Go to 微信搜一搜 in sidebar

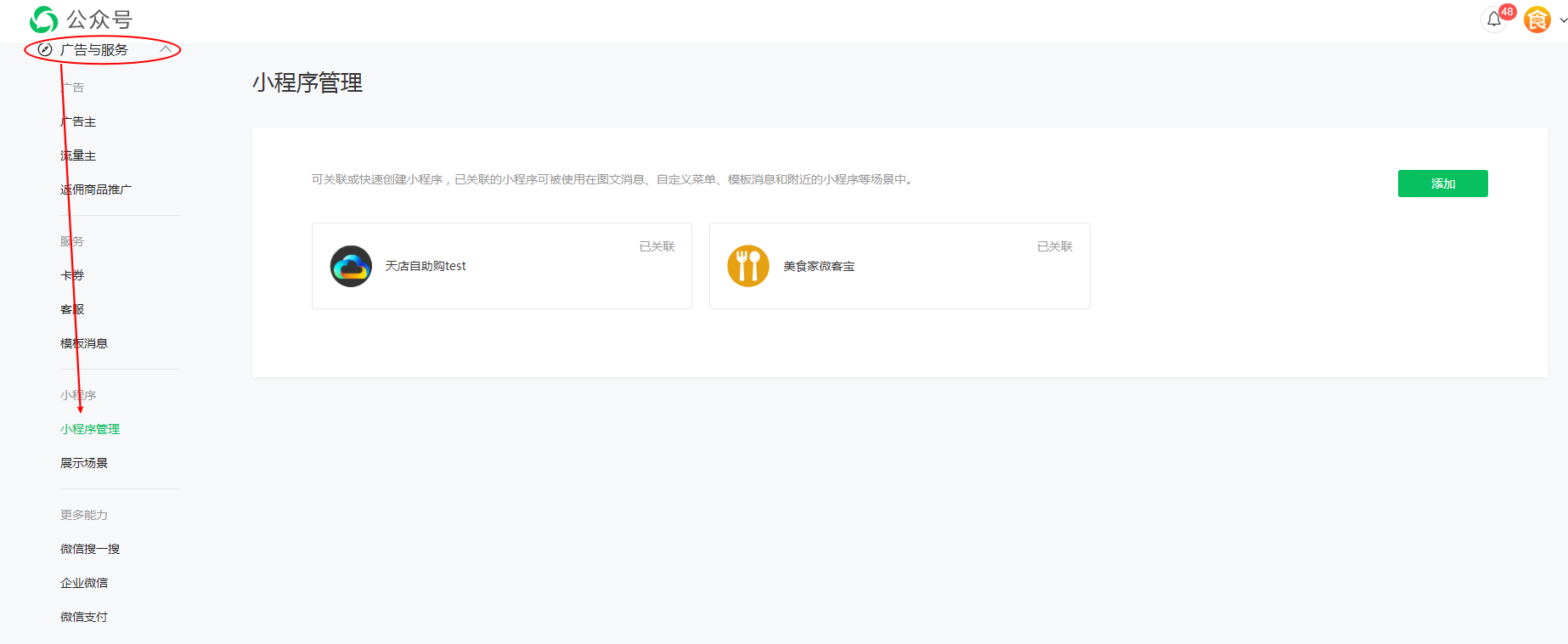pos(90,549)
